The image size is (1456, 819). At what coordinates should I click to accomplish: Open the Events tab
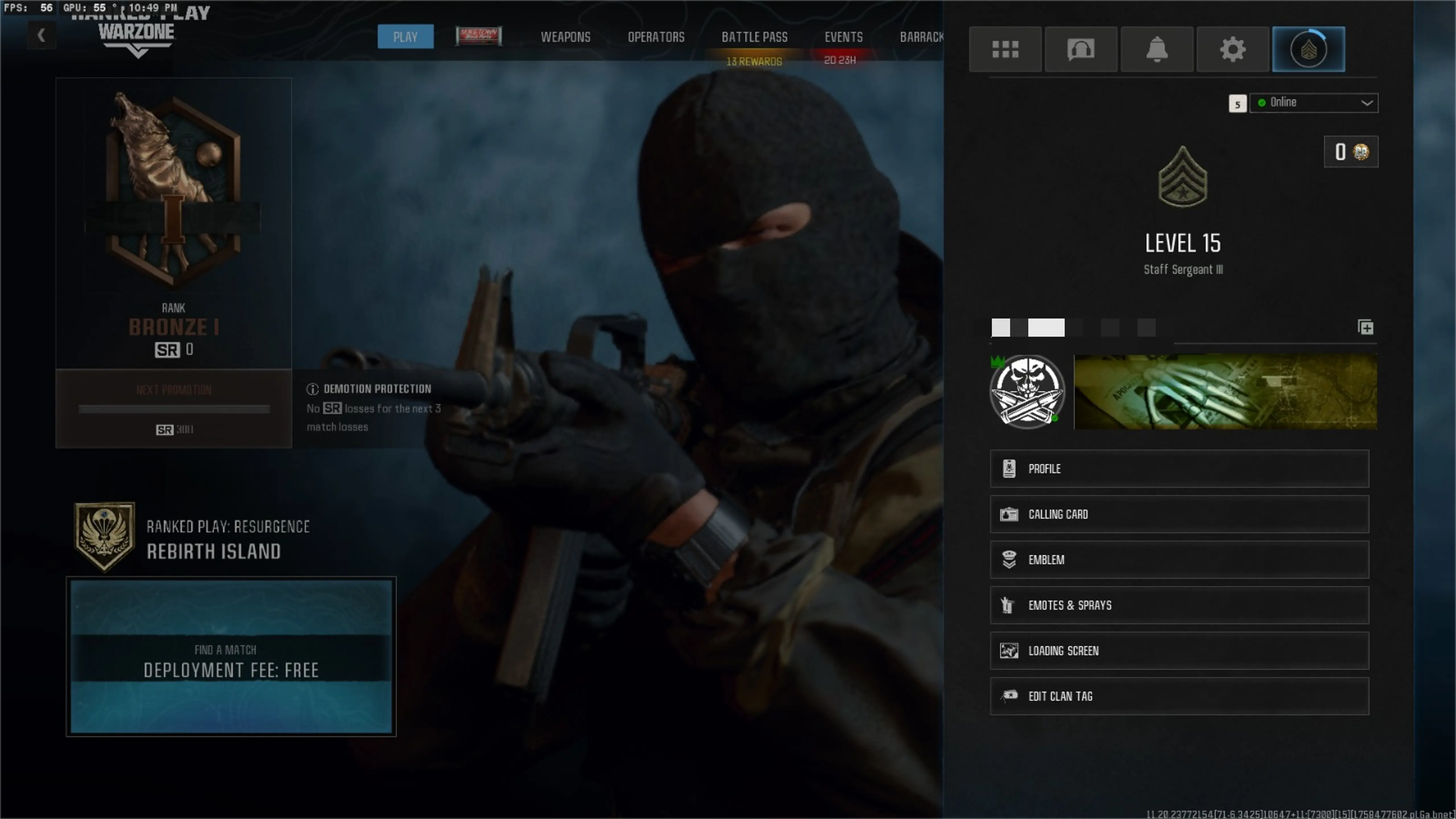(843, 37)
